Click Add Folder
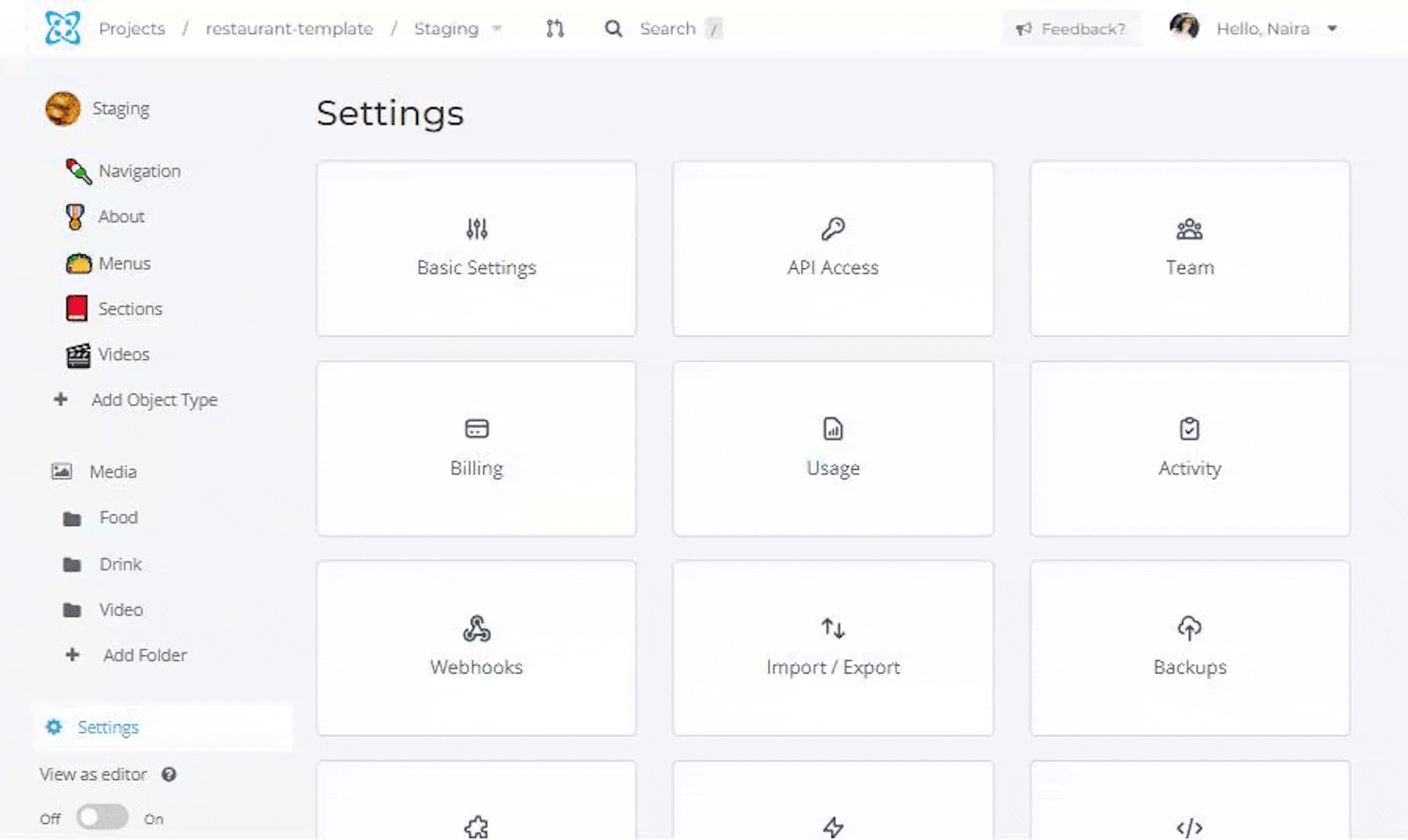Viewport: 1408px width, 840px height. point(145,655)
